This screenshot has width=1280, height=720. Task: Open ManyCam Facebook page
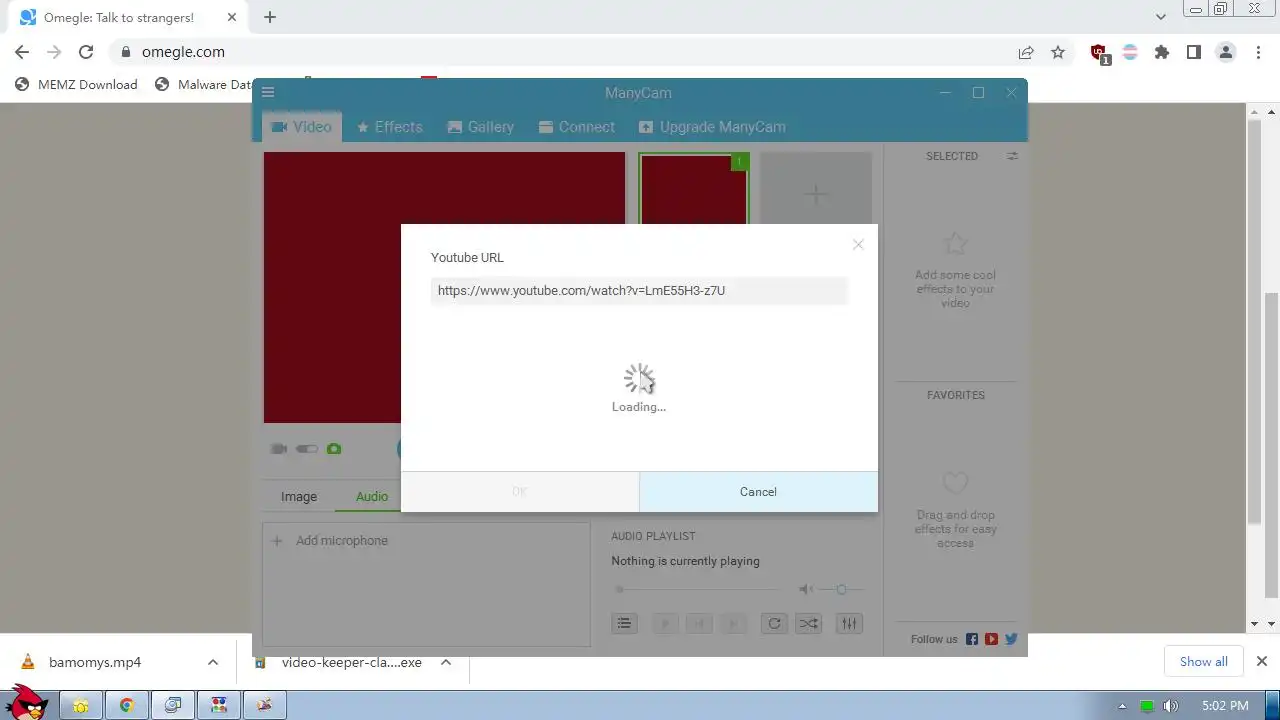click(972, 639)
